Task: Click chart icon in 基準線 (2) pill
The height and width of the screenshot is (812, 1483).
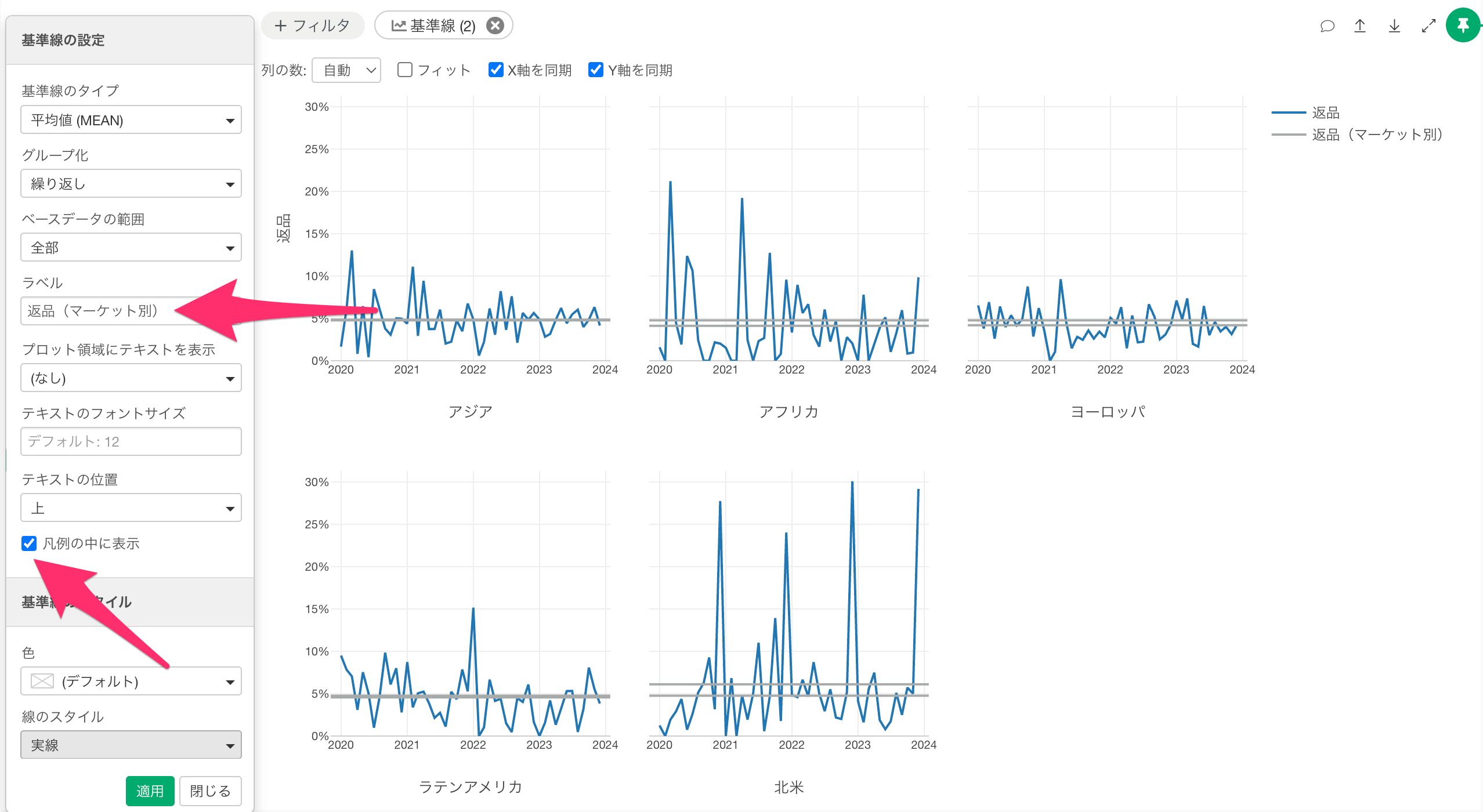Action: pos(399,26)
